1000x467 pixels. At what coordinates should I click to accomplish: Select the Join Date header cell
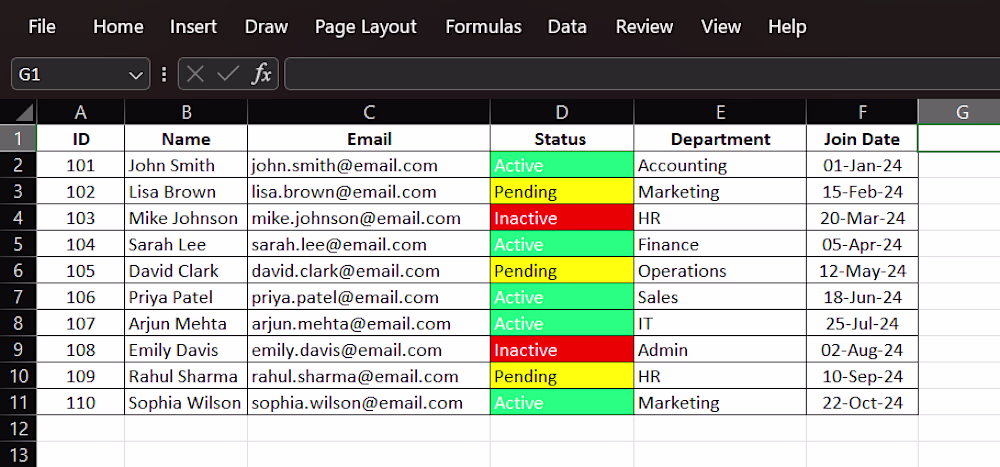tap(862, 138)
